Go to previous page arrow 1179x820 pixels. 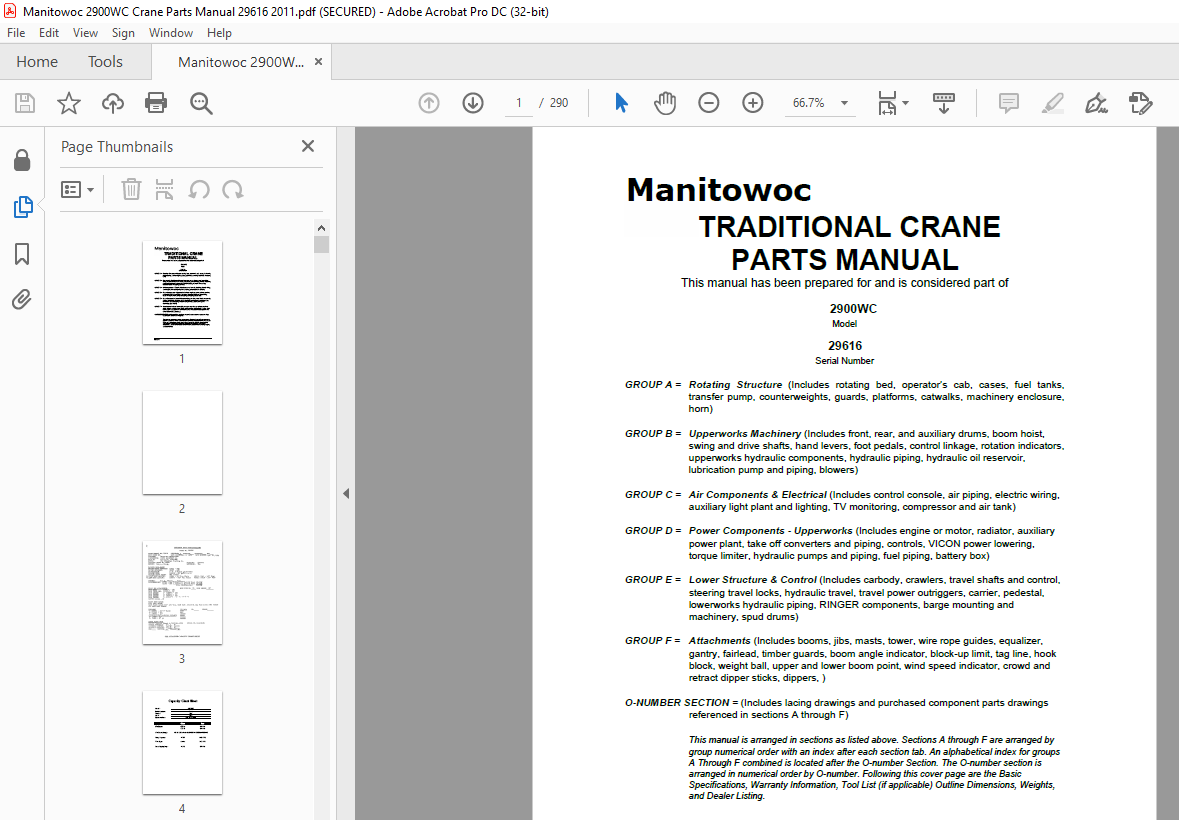point(429,103)
